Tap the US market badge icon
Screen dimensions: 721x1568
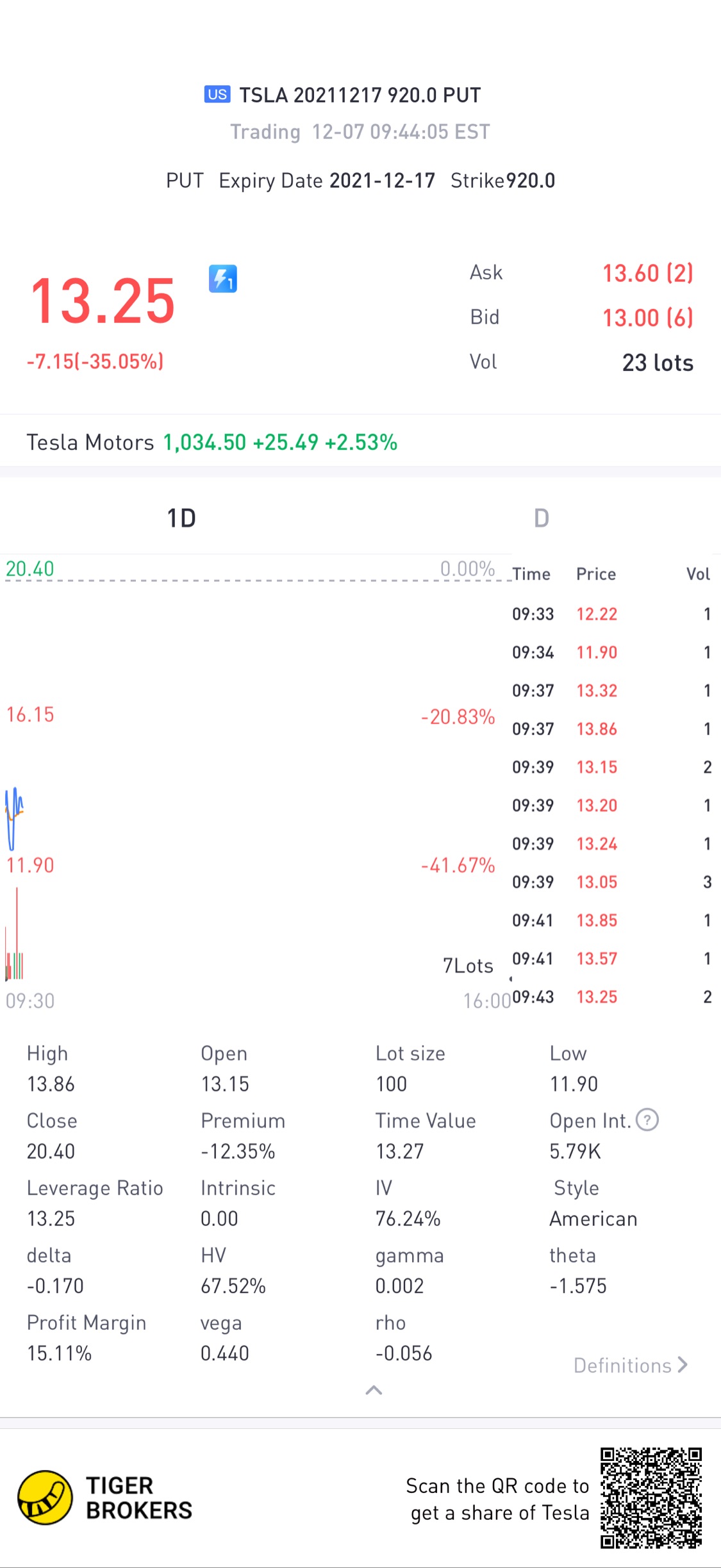pyautogui.click(x=217, y=94)
